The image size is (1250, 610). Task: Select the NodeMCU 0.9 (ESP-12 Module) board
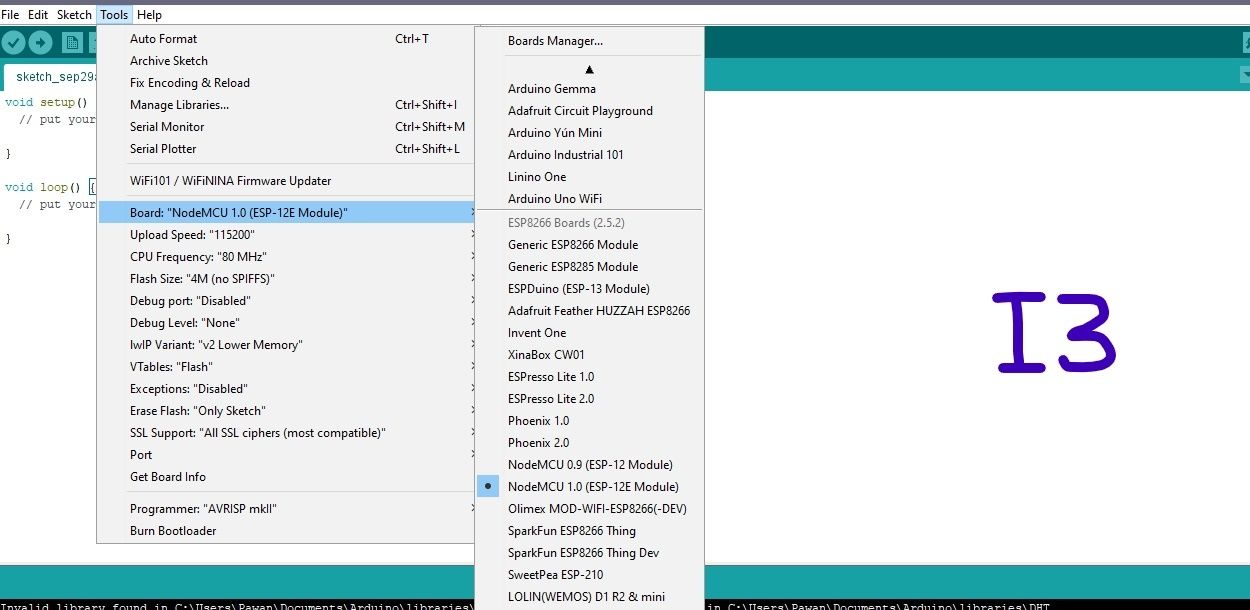[x=589, y=464]
